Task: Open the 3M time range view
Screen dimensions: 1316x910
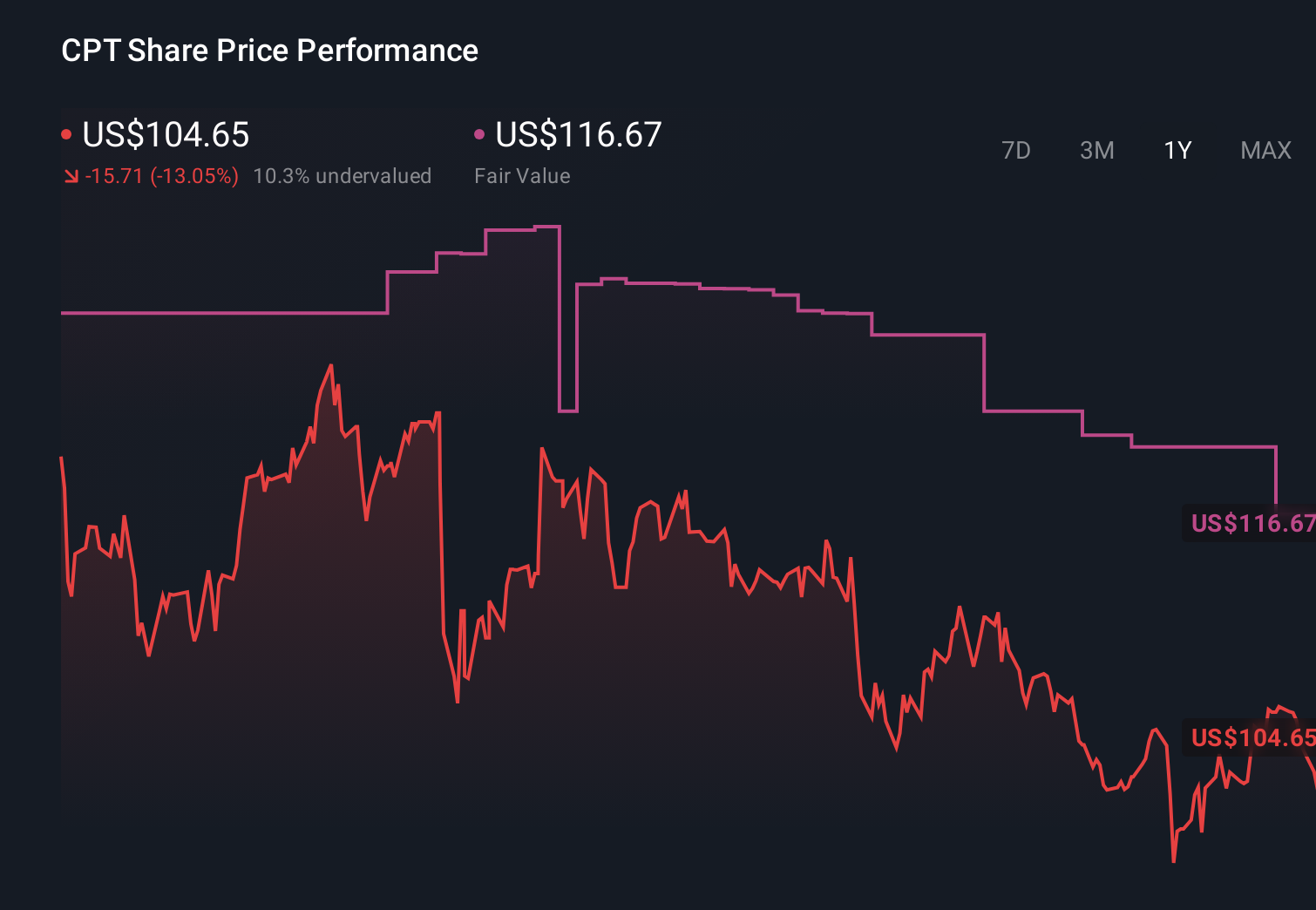Action: point(1096,150)
